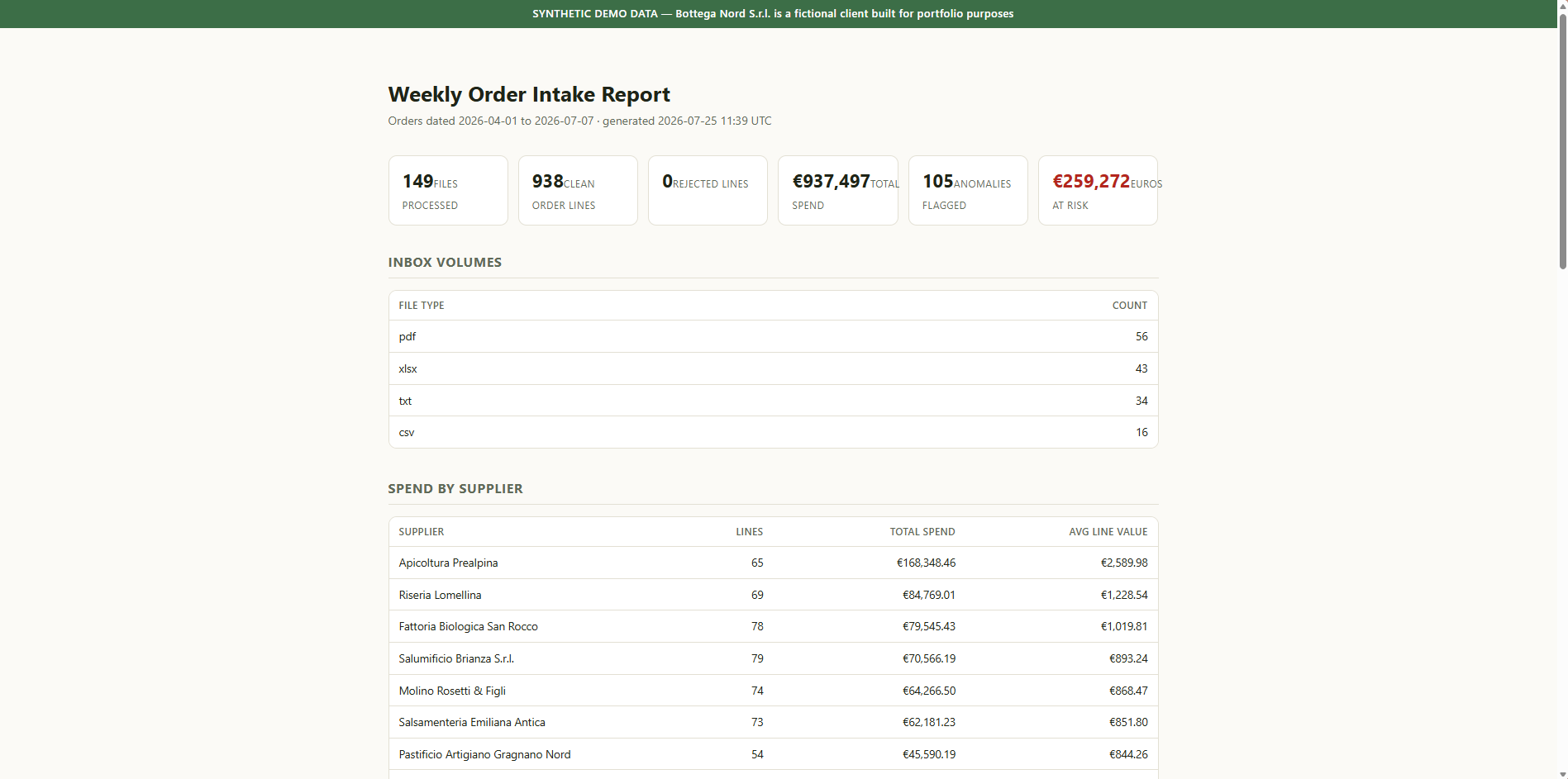
Task: Click average line value €893.24
Action: [1128, 658]
